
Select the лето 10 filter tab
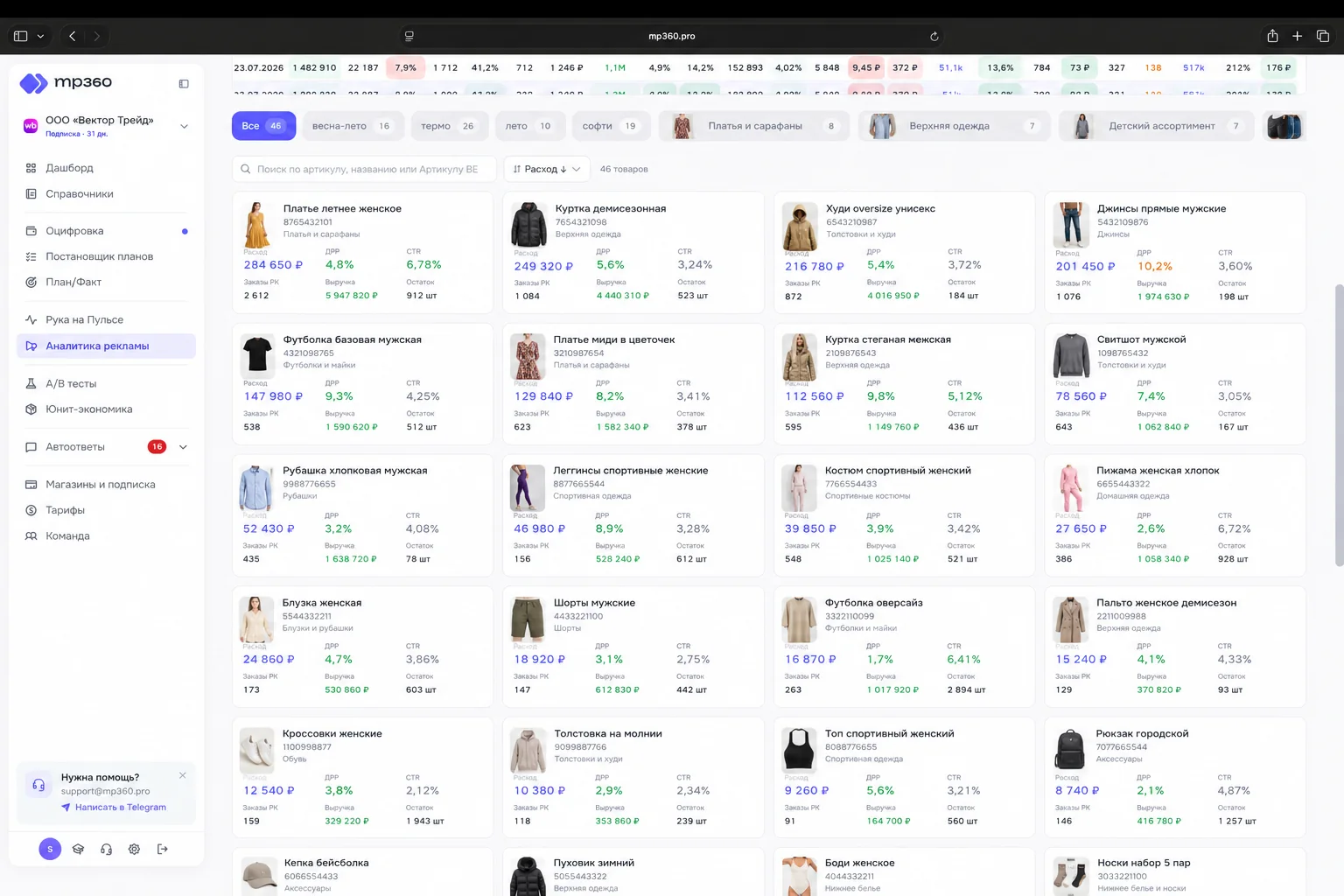click(x=529, y=126)
